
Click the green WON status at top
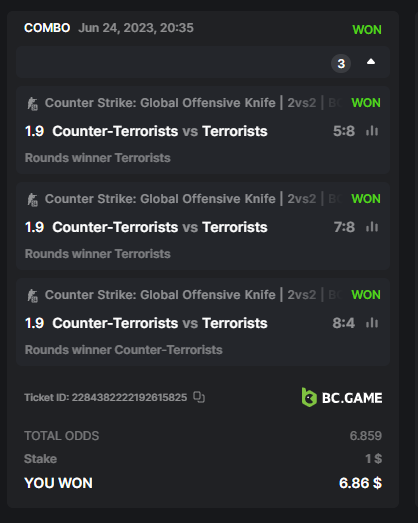367,30
